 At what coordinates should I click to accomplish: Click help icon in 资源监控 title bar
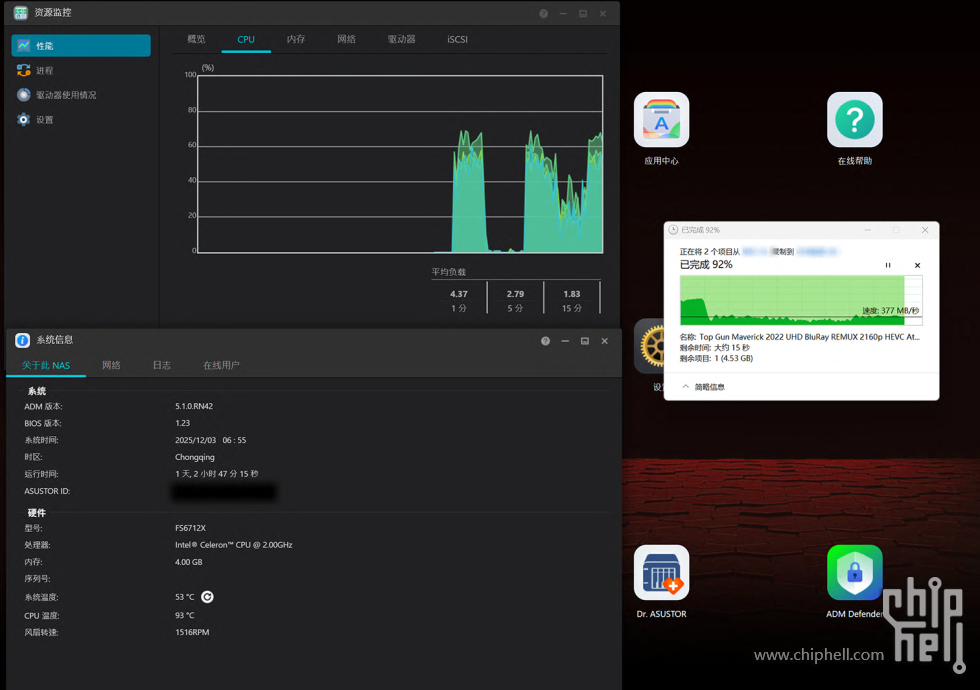[x=543, y=14]
